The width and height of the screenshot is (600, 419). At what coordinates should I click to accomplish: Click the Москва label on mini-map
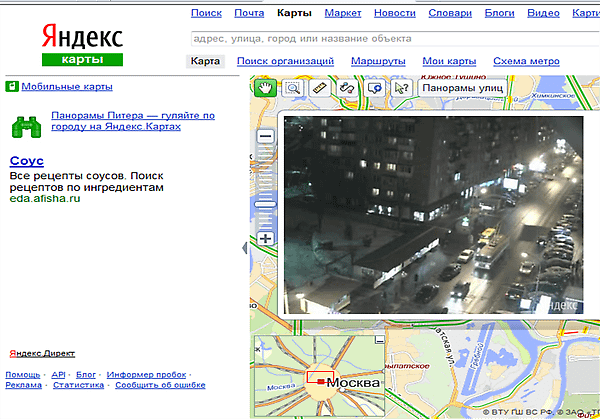tap(353, 383)
